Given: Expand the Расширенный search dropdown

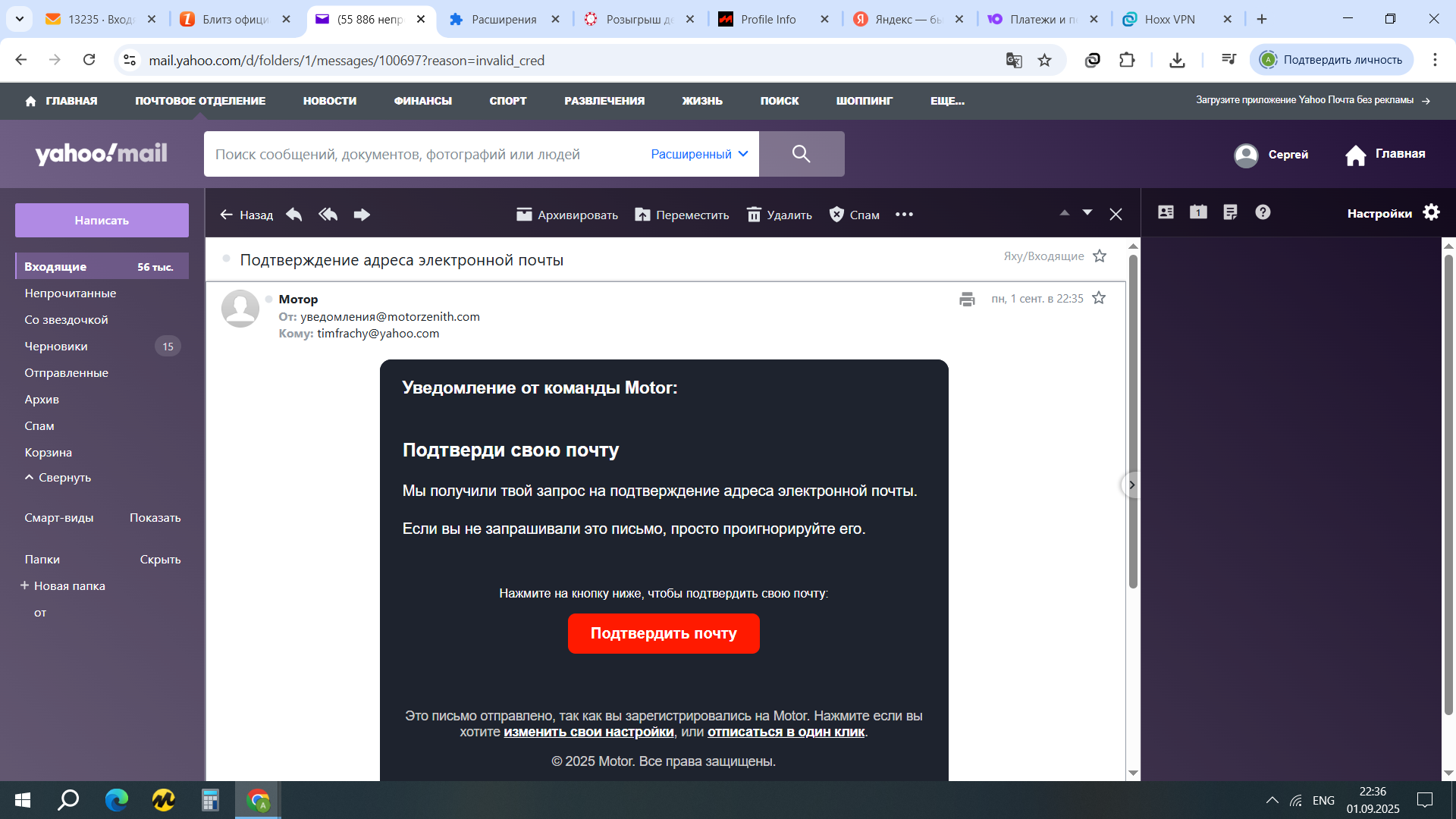Looking at the screenshot, I should point(699,154).
